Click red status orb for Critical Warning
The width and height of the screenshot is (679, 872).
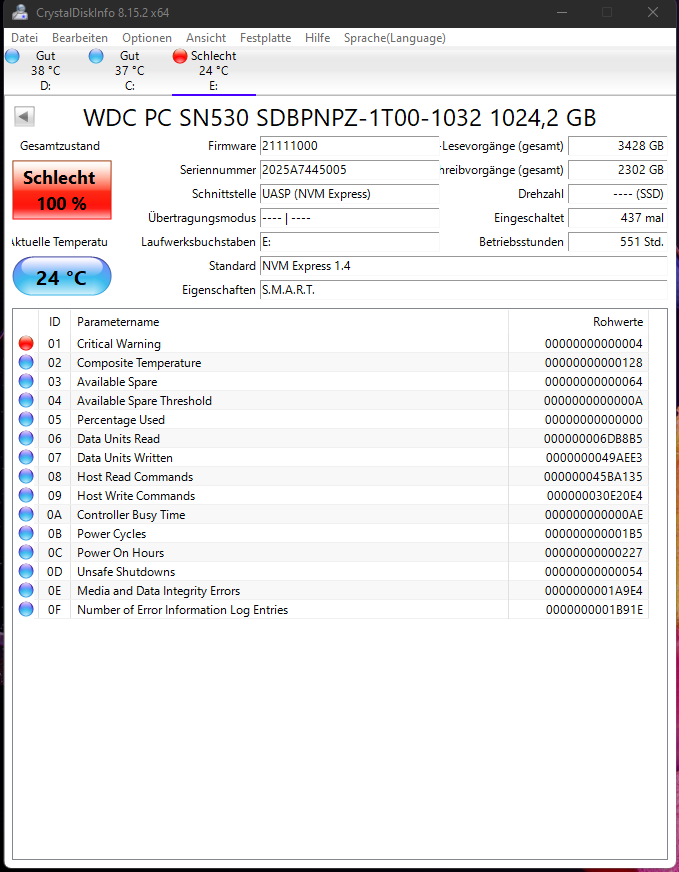pyautogui.click(x=26, y=344)
